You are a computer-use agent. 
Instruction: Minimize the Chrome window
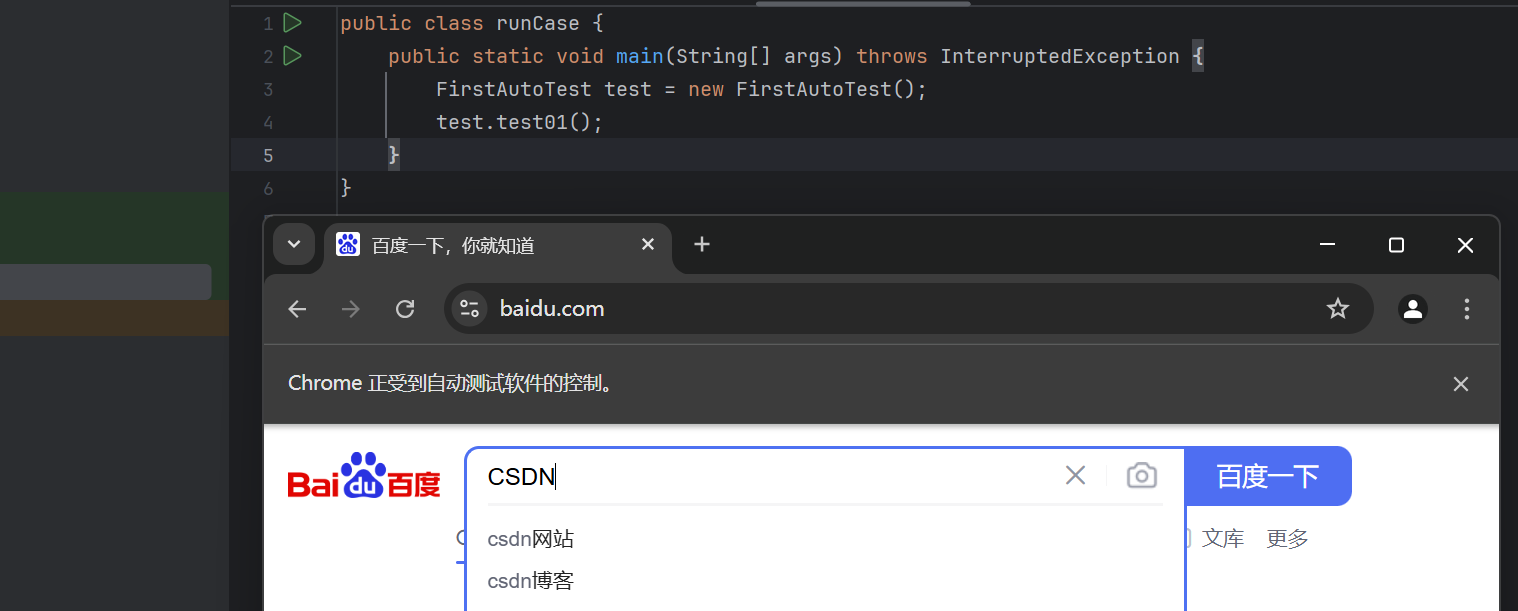pos(1328,245)
